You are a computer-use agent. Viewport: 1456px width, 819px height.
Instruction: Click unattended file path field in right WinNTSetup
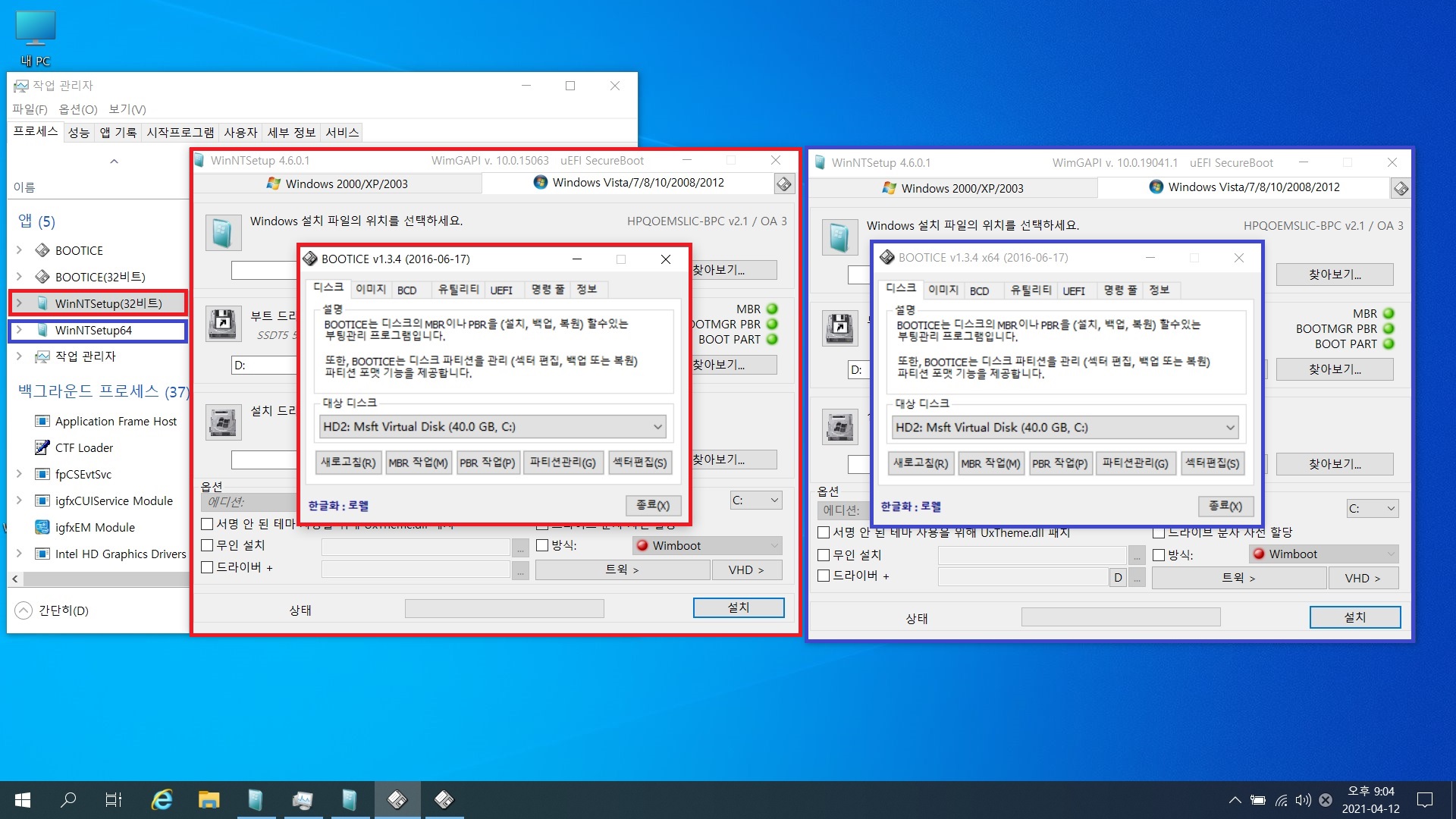(1032, 556)
